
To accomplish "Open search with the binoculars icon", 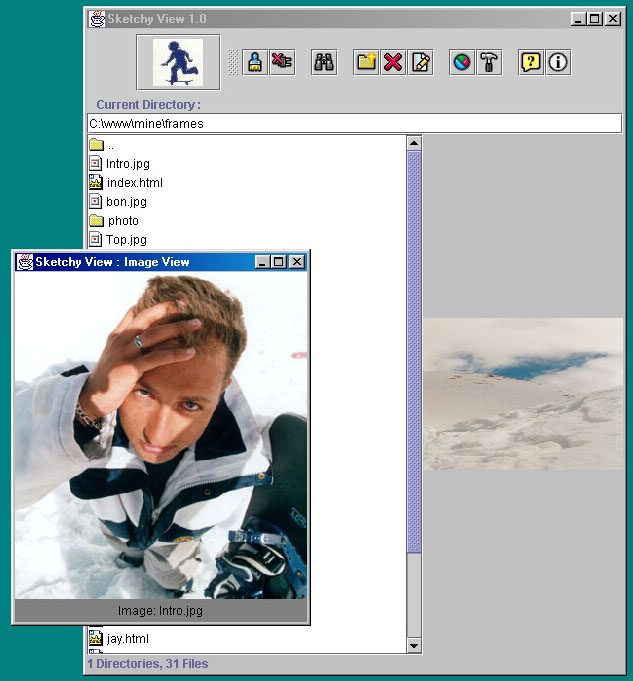I will click(324, 62).
